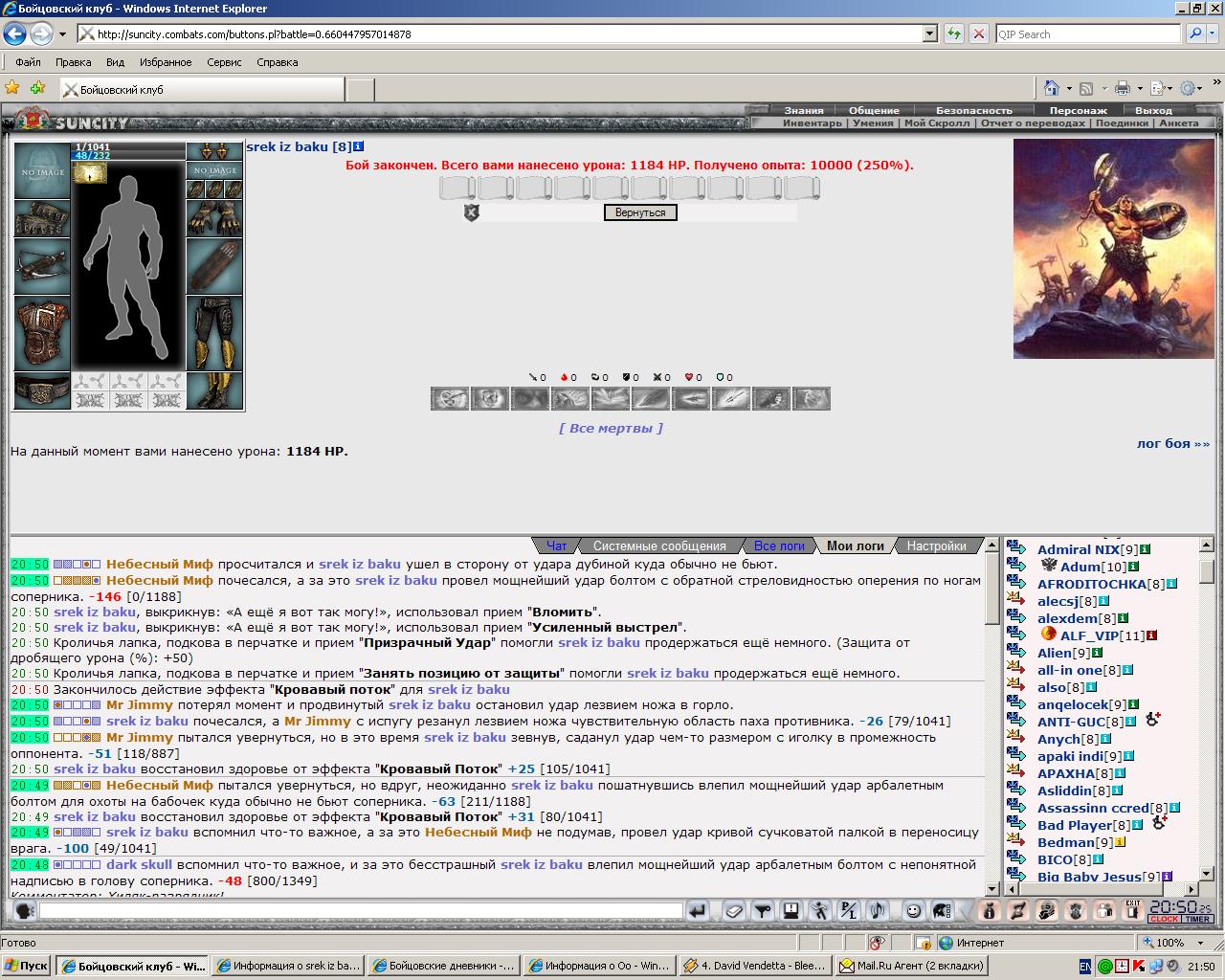Open the Инвентарь game menu link
This screenshot has width=1225, height=980.
click(813, 122)
